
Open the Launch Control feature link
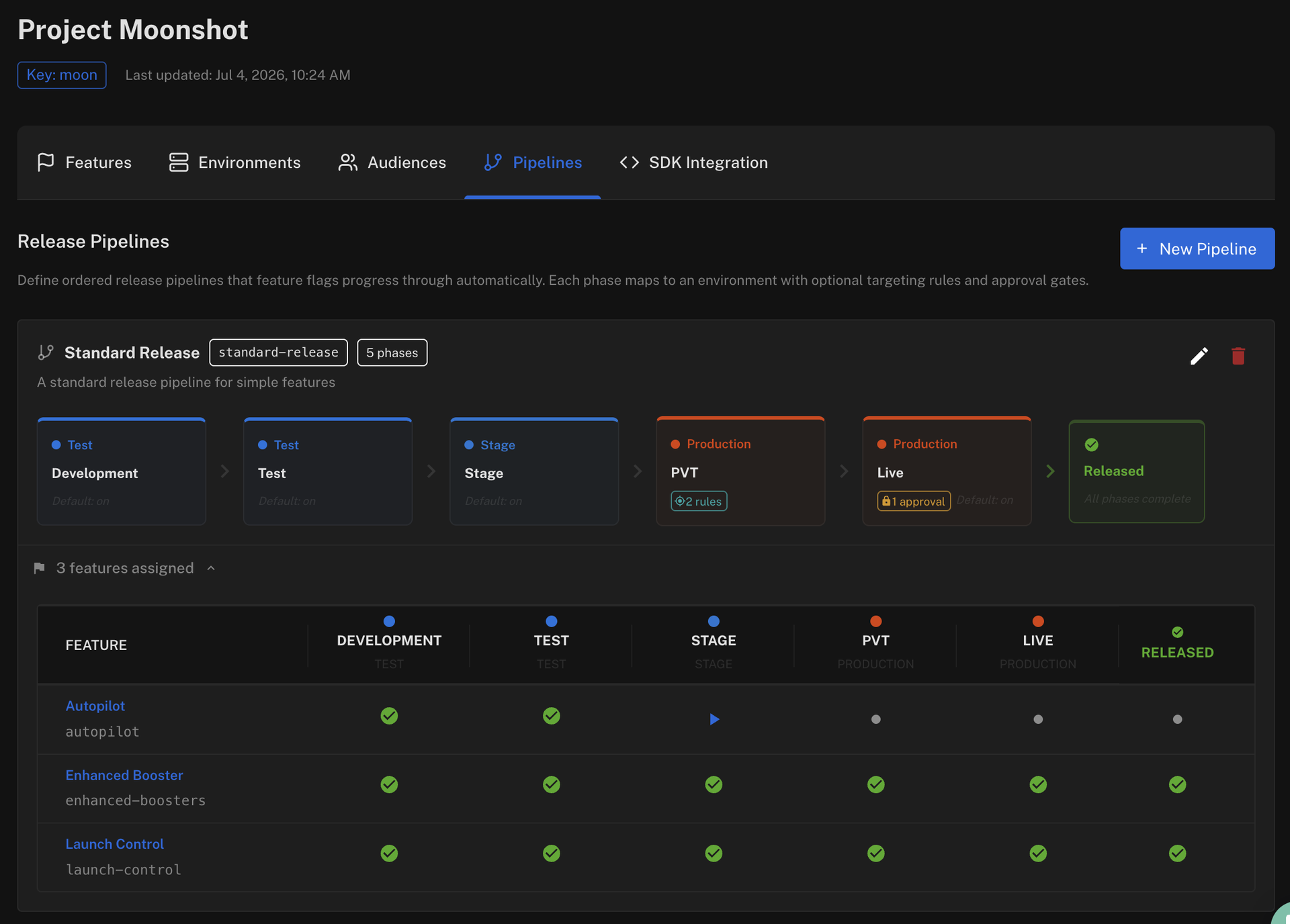[115, 844]
